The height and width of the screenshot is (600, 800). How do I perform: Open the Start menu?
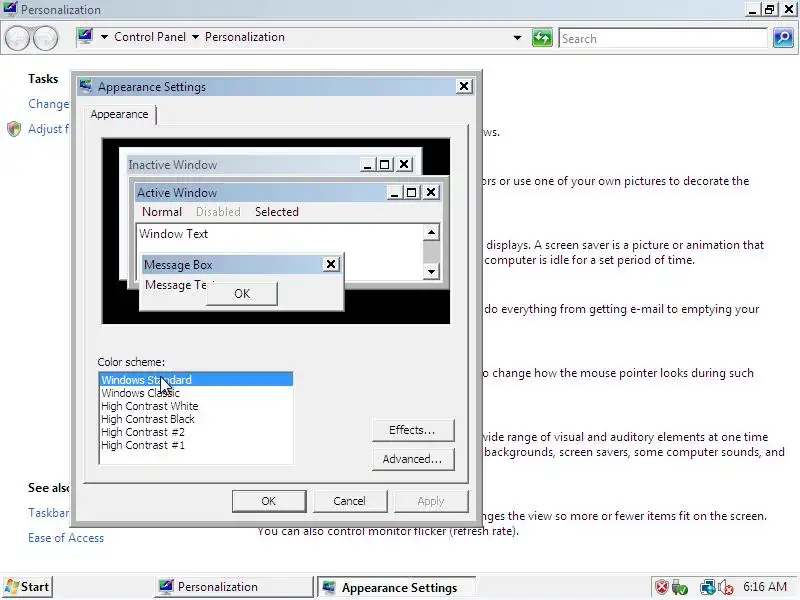tap(27, 587)
